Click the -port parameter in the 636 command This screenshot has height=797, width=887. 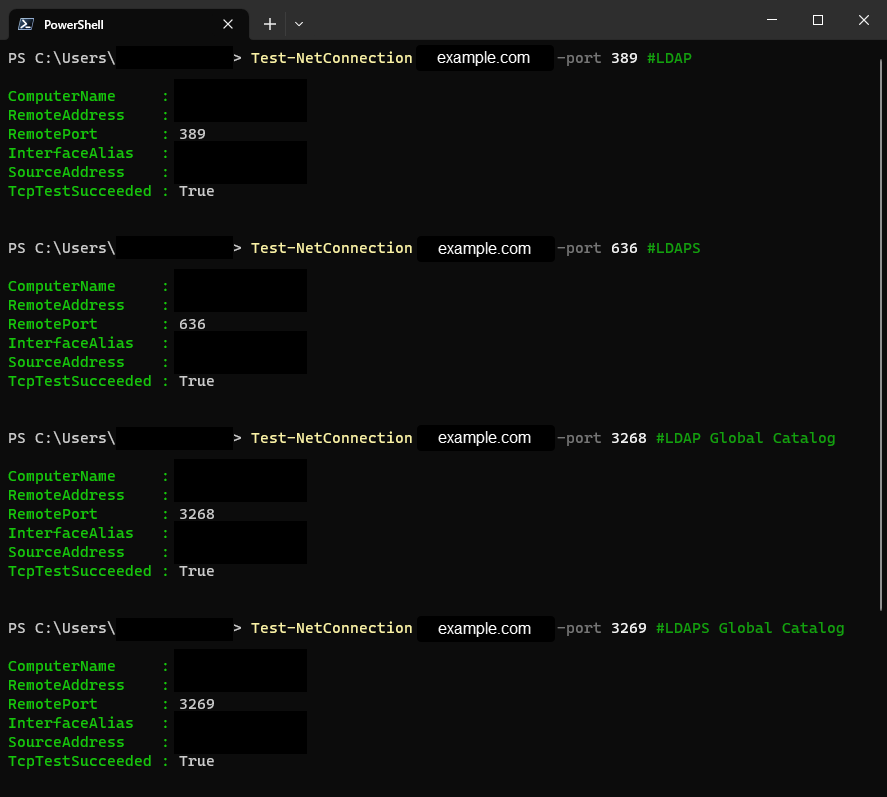pyautogui.click(x=579, y=248)
